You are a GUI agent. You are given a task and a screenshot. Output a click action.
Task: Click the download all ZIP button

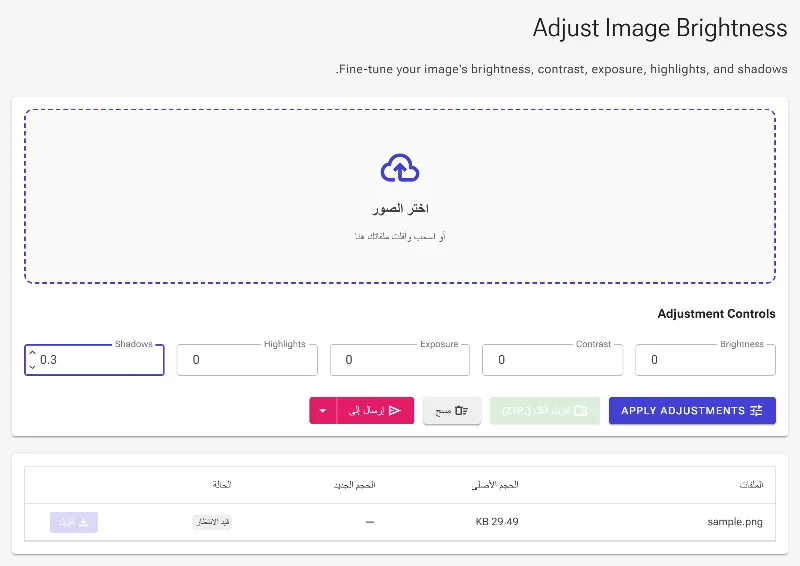545,411
